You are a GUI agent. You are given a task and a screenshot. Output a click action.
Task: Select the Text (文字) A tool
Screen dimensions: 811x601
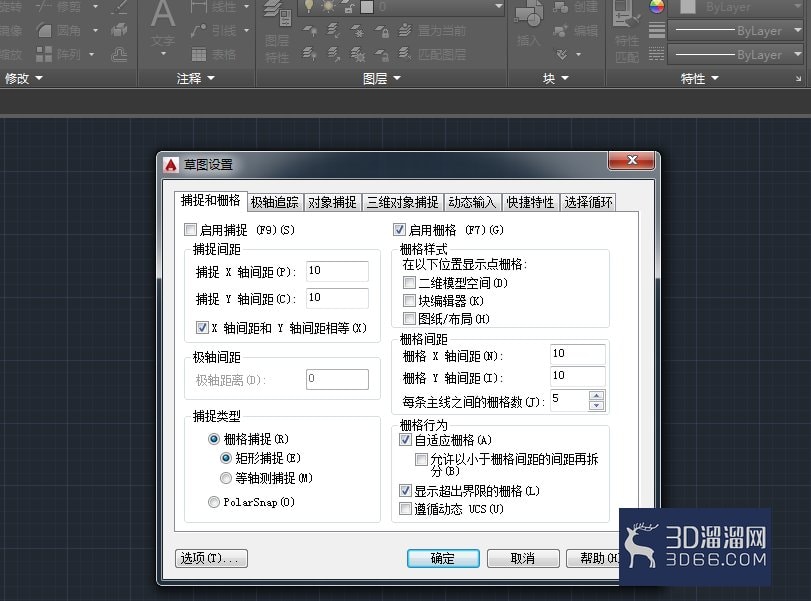click(x=163, y=21)
